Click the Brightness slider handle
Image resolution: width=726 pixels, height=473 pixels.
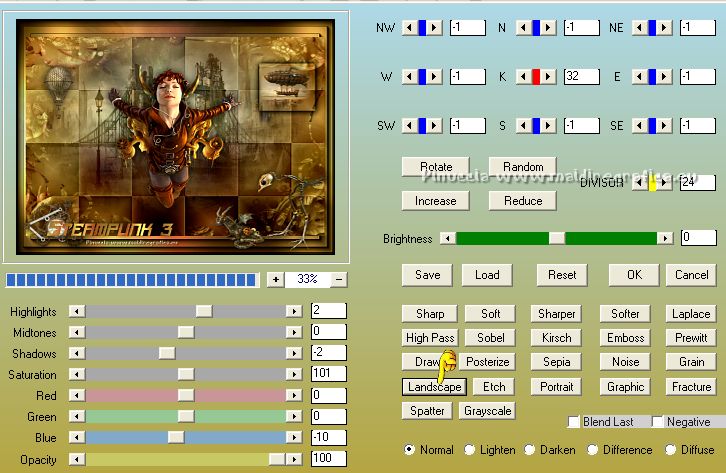(x=557, y=238)
